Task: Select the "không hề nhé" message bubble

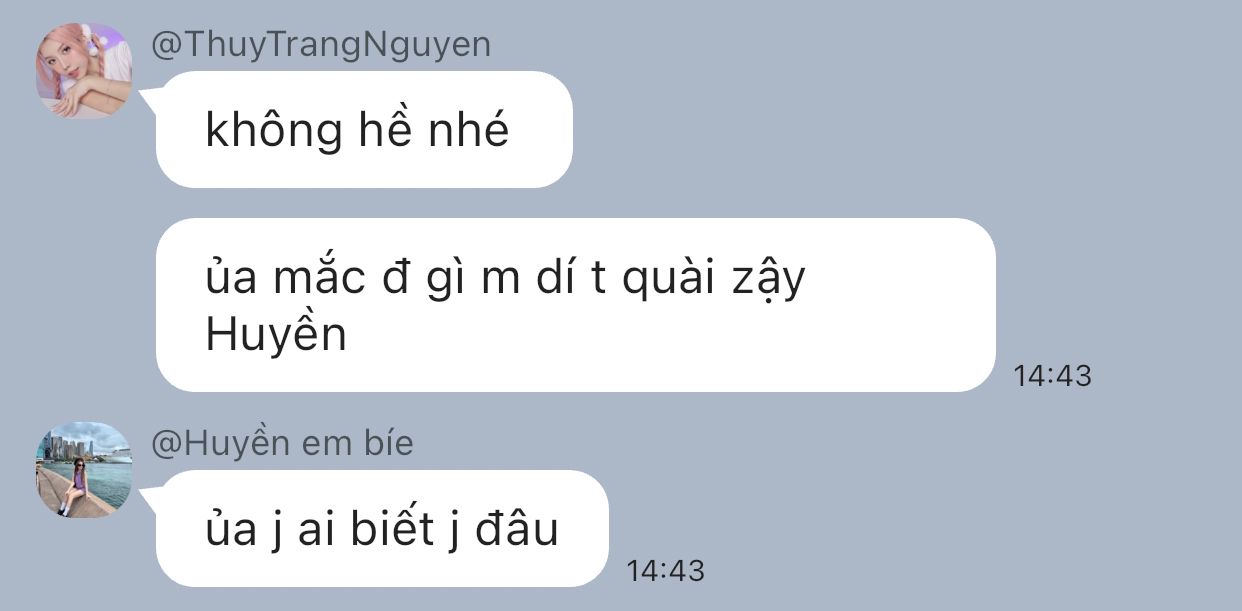Action: [364, 129]
